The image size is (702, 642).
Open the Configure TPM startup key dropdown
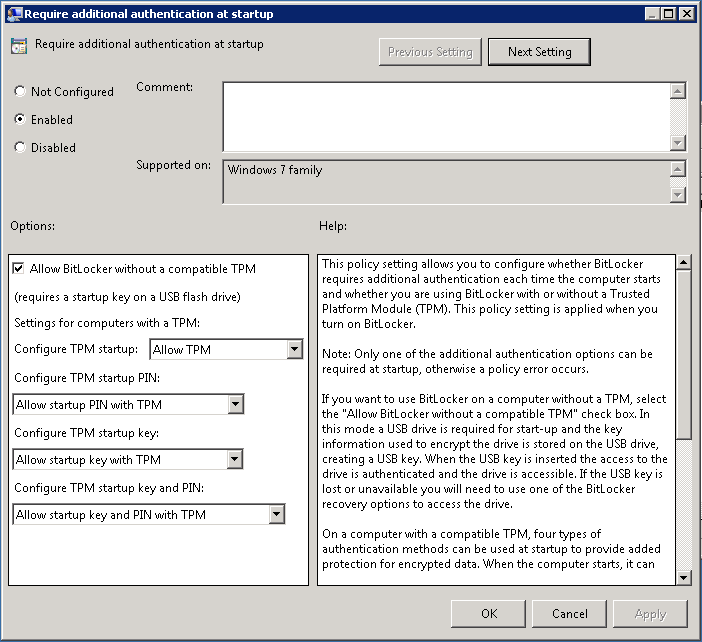128,460
